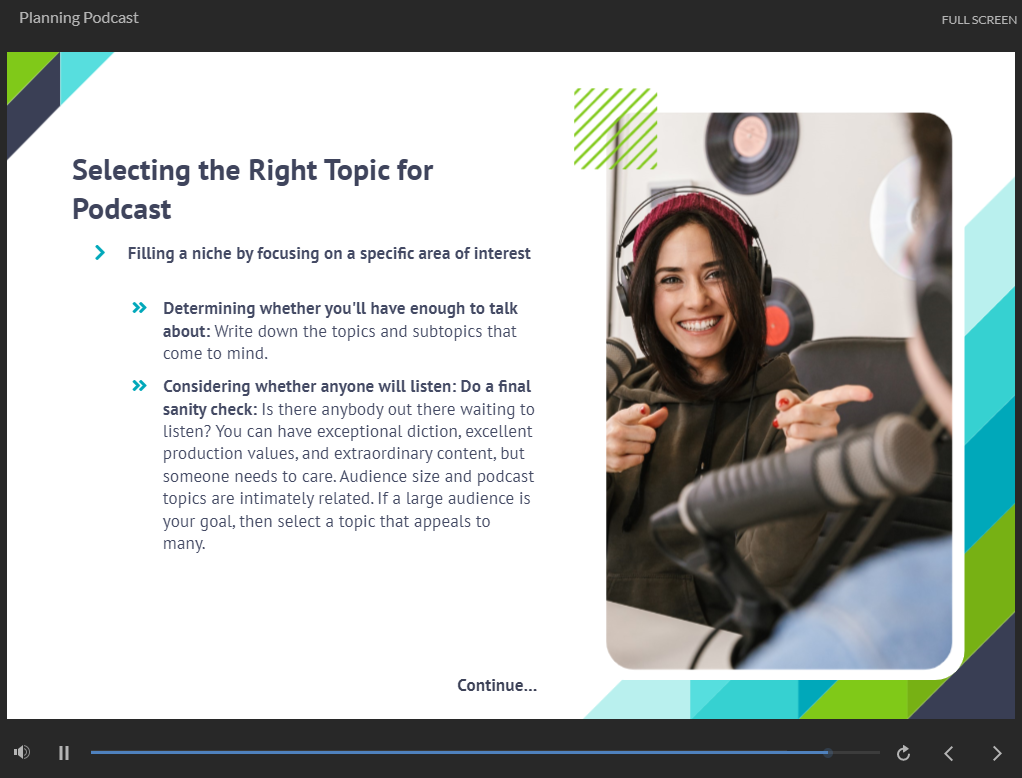Click the Continue... link
The width and height of the screenshot is (1022, 778).
497,685
